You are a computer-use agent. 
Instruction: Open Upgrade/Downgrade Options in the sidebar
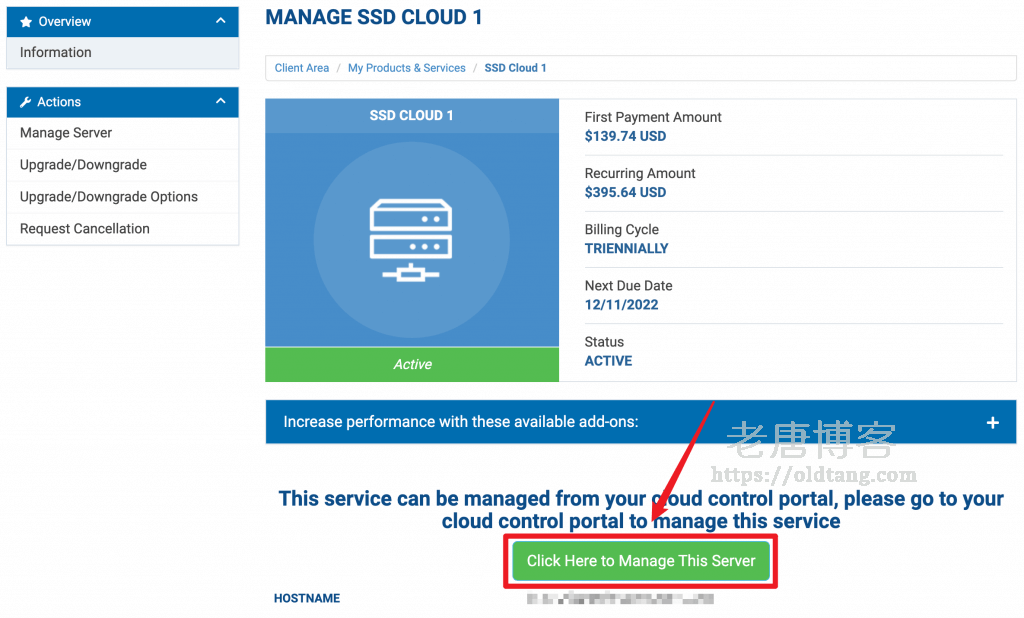click(109, 197)
